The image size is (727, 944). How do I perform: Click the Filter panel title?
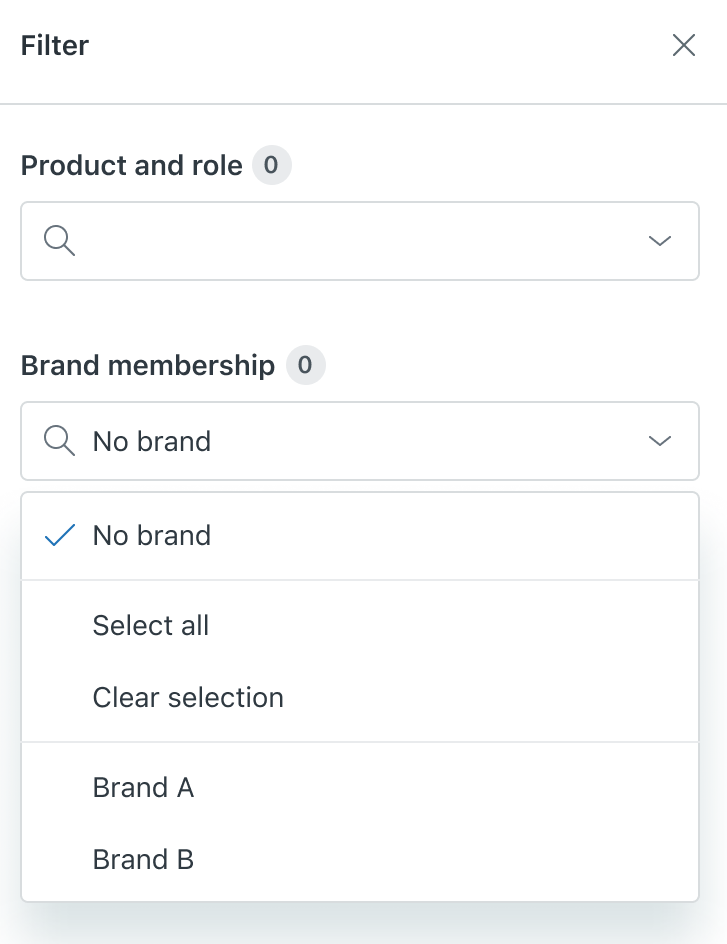(x=55, y=46)
